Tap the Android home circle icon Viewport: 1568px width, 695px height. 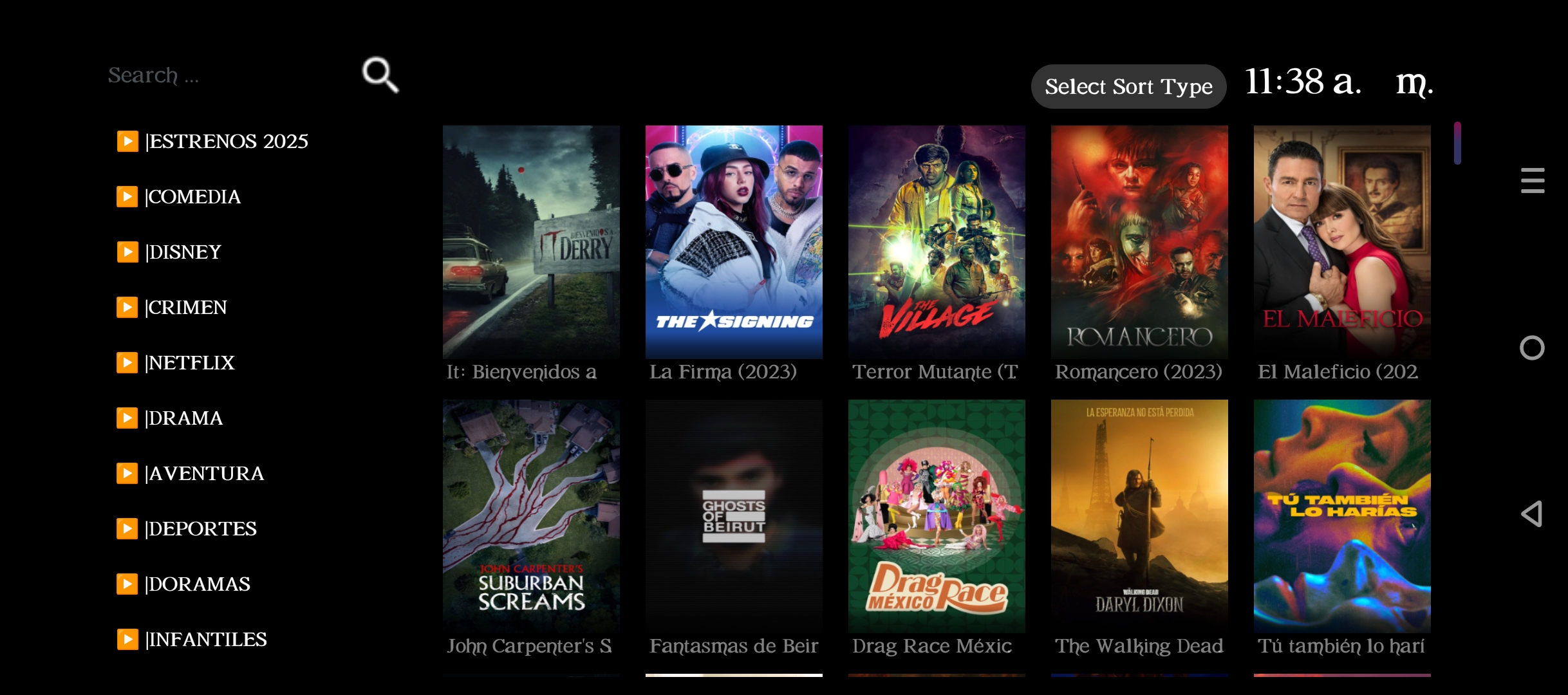coord(1532,347)
